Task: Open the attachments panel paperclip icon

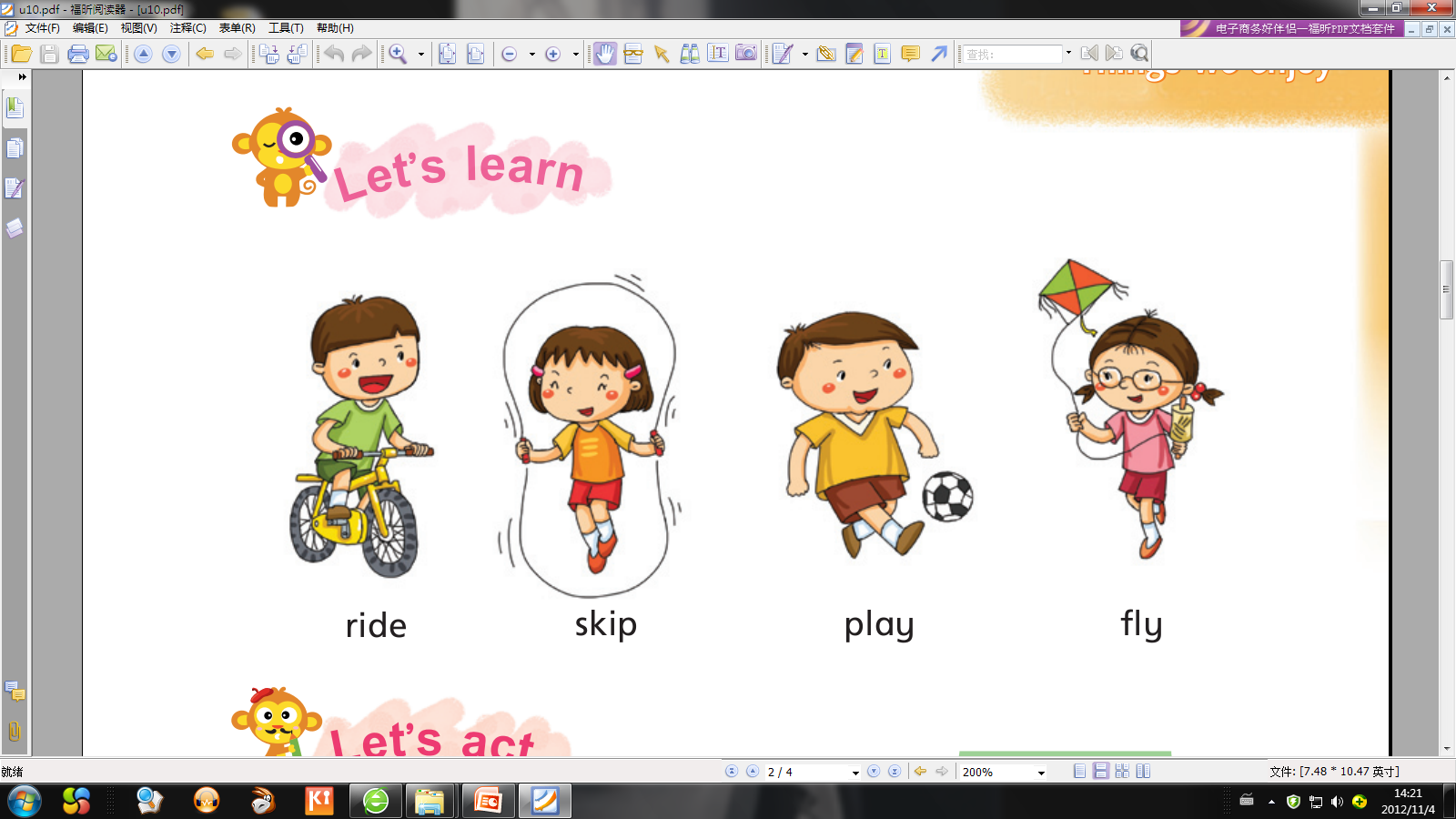Action: [15, 731]
